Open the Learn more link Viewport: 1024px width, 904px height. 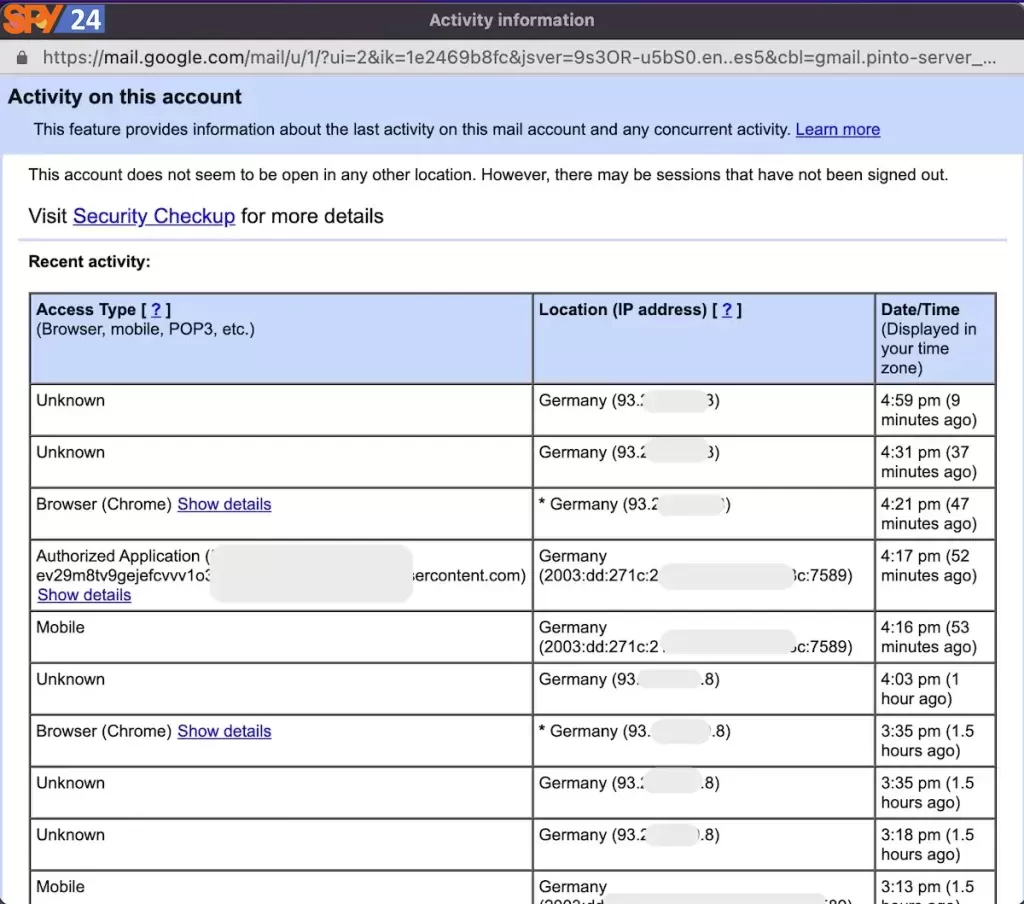tap(837, 129)
